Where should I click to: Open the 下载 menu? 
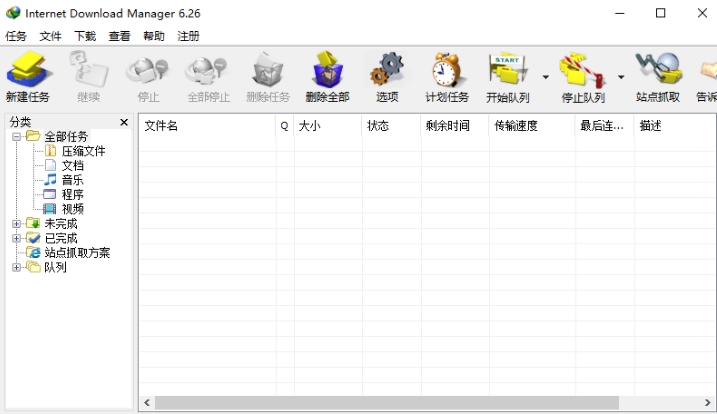coord(85,36)
